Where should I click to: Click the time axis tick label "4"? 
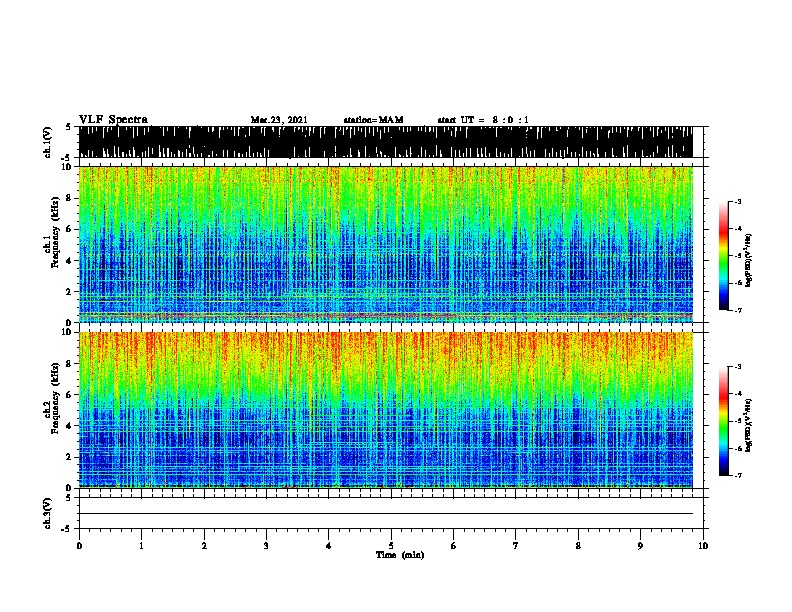[329, 546]
